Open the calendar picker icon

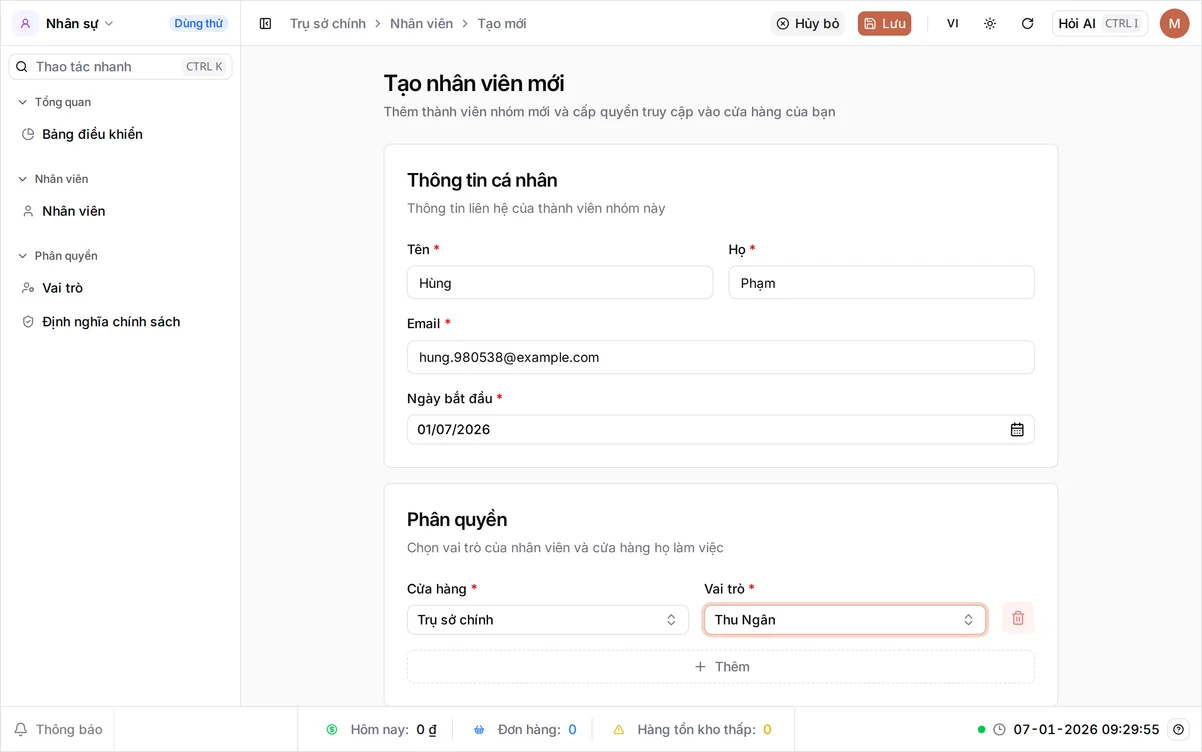(x=1017, y=430)
